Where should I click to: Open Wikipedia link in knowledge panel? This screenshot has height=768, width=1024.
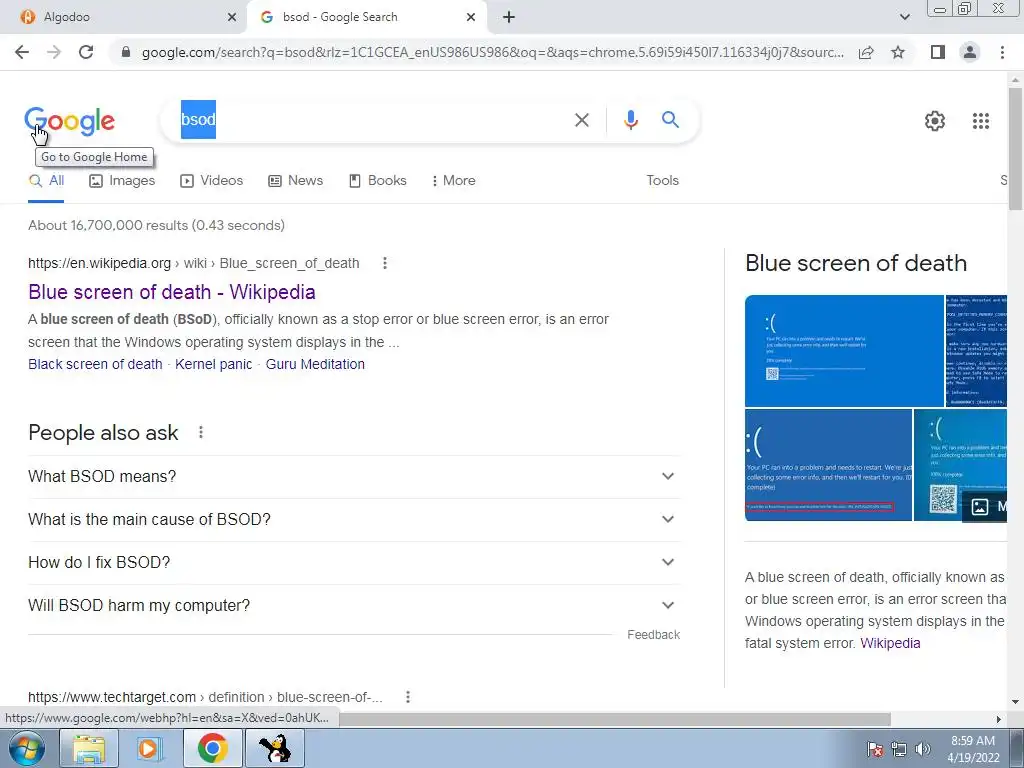(x=890, y=643)
